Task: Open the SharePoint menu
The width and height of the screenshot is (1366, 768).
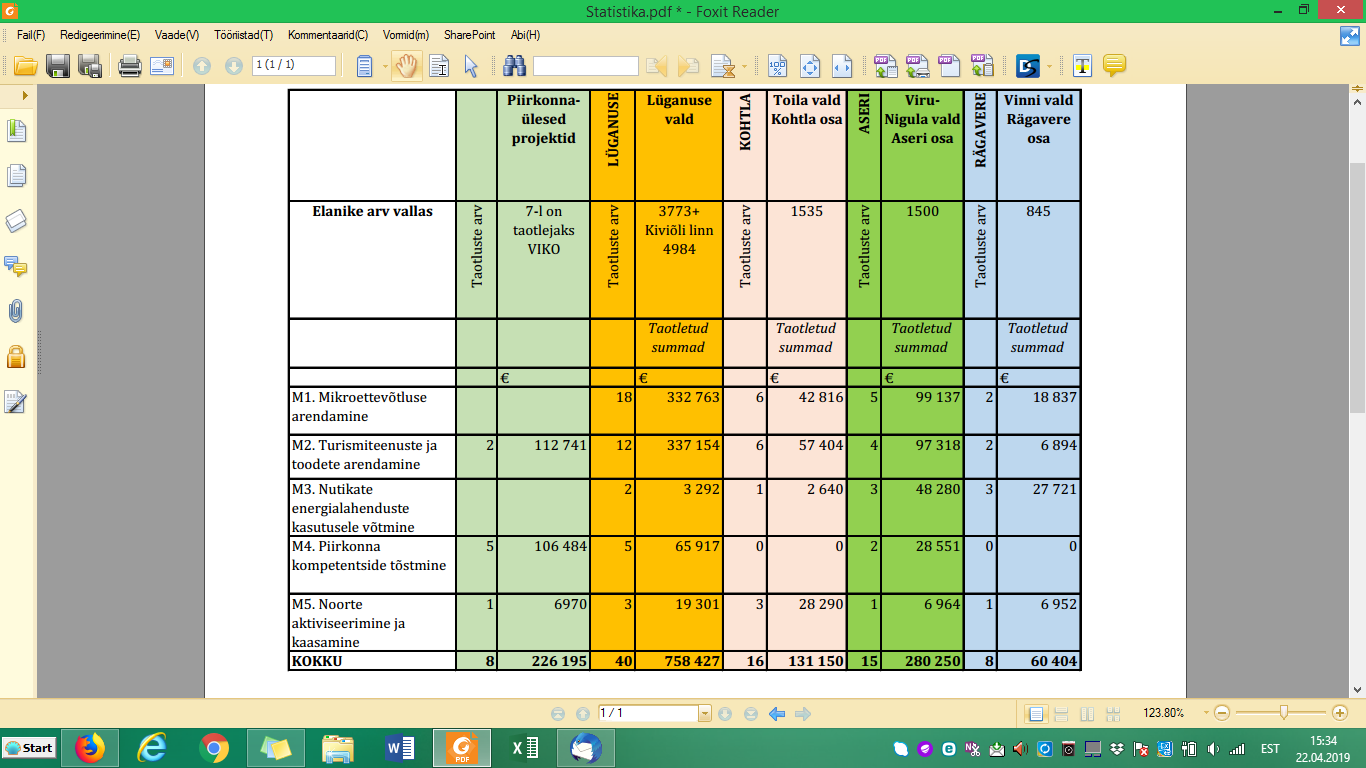Action: click(470, 35)
